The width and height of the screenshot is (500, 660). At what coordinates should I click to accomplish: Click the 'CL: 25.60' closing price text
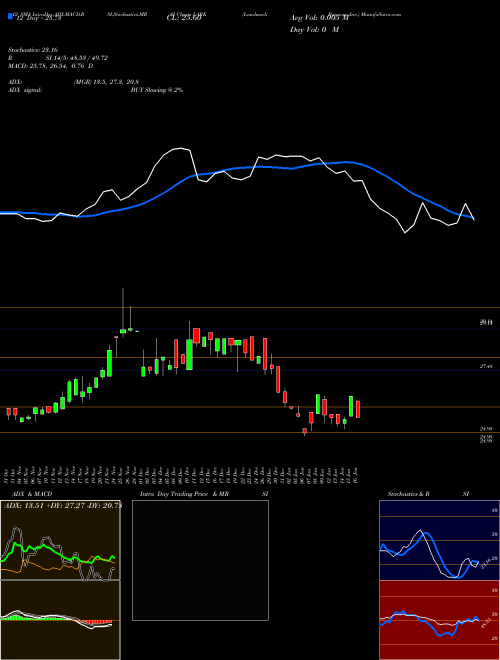coord(184,18)
